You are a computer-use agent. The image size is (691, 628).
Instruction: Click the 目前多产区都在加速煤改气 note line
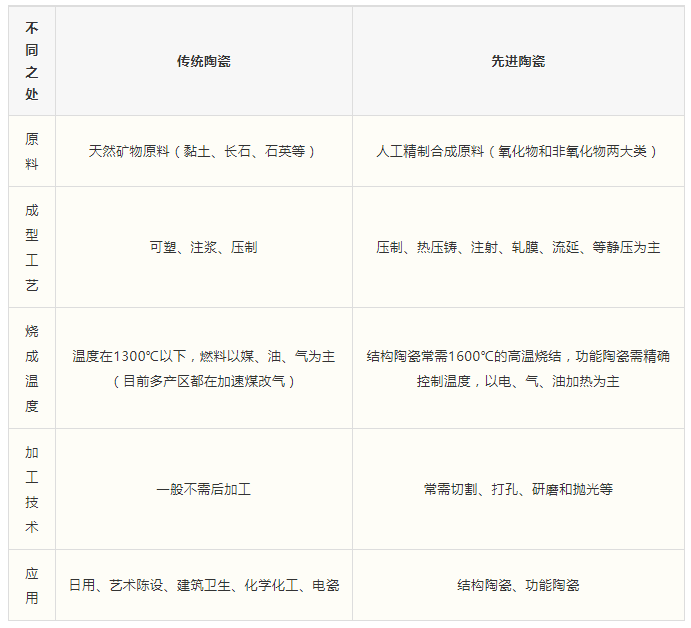203,381
